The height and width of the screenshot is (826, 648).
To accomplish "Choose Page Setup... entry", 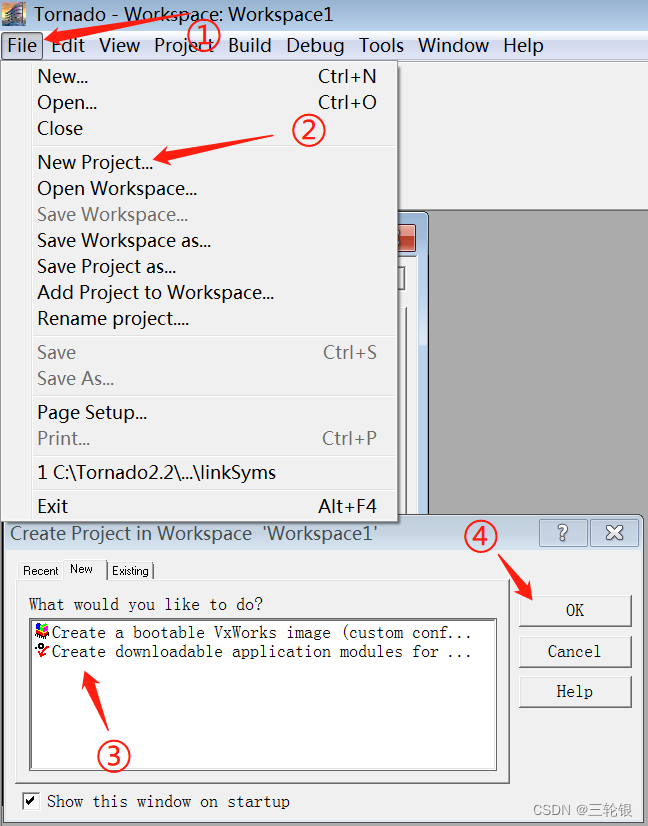I will point(214,412).
